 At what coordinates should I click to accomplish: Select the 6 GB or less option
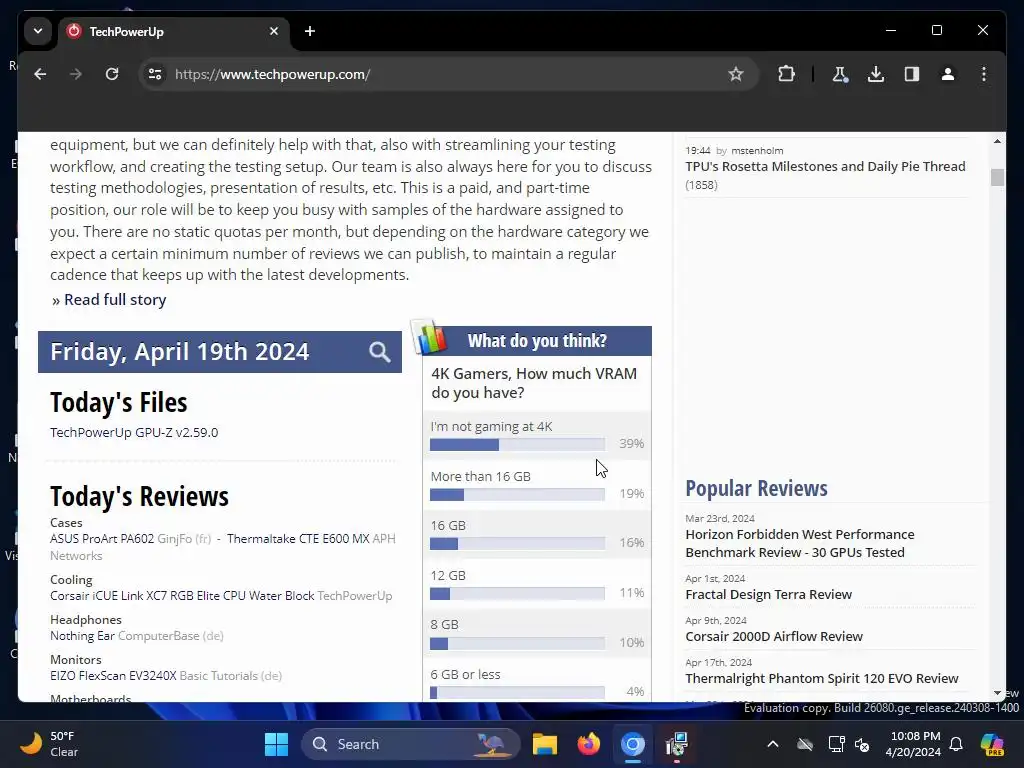pos(465,674)
